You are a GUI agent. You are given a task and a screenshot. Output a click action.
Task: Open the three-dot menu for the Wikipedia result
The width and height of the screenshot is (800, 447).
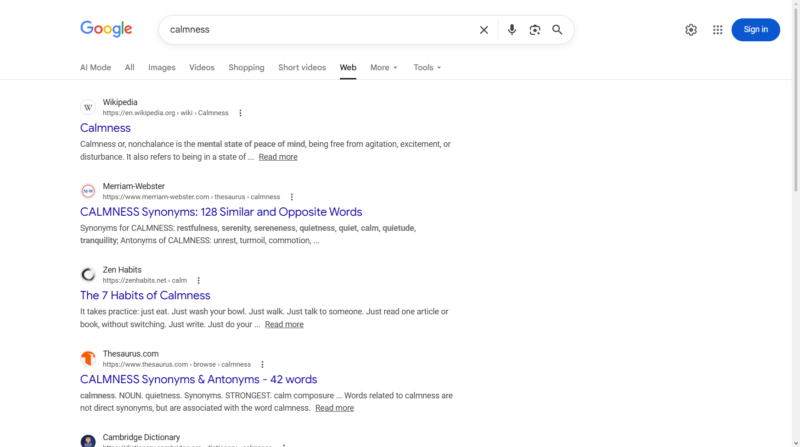[240, 113]
